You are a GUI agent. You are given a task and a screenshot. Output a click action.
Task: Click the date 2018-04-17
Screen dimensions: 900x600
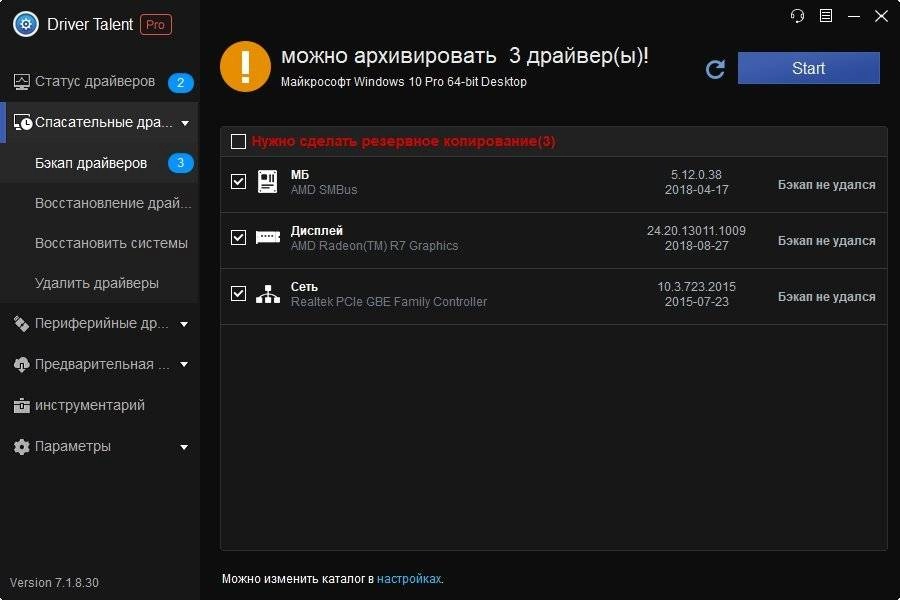(696, 189)
